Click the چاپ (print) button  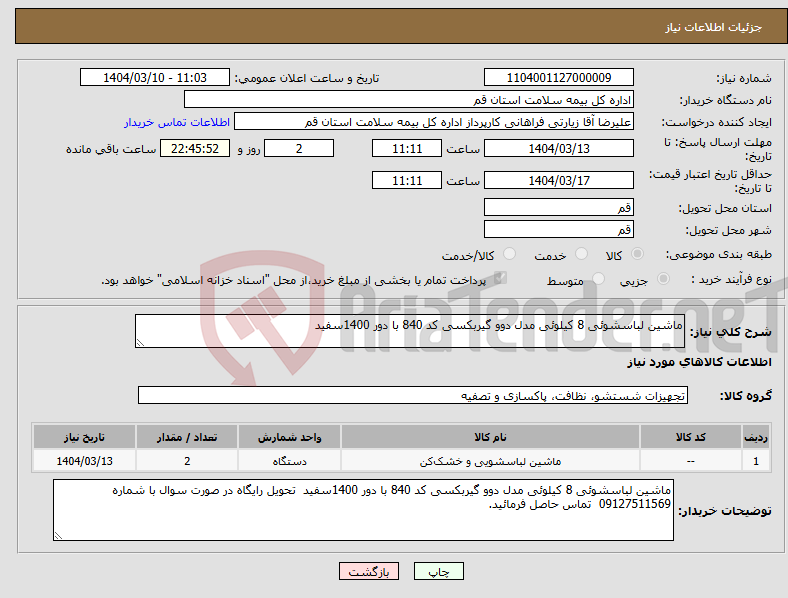438,571
